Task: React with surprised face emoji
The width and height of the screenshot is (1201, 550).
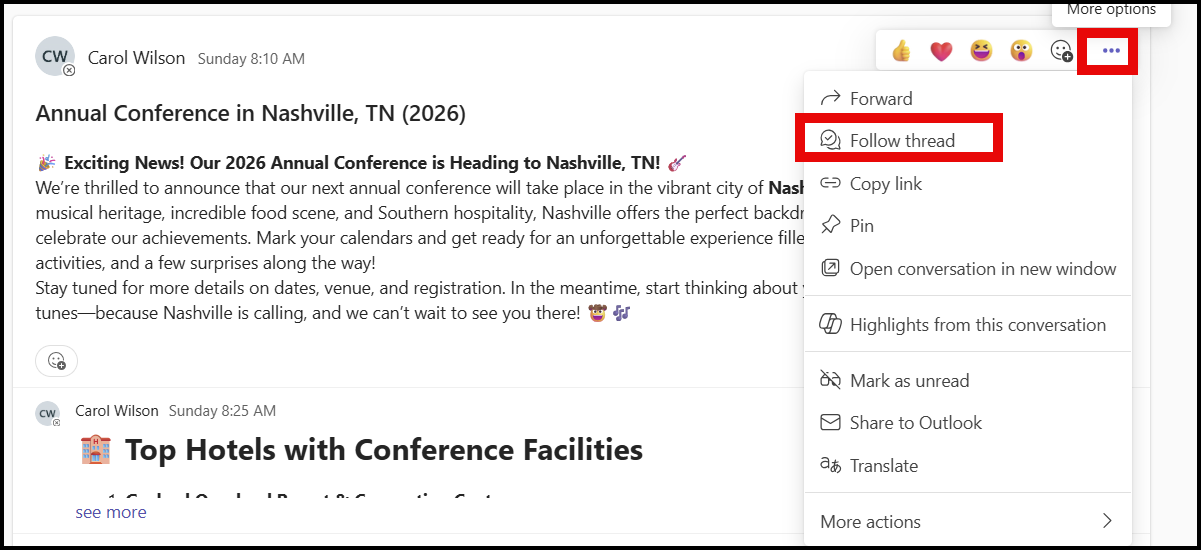Action: (x=1021, y=51)
